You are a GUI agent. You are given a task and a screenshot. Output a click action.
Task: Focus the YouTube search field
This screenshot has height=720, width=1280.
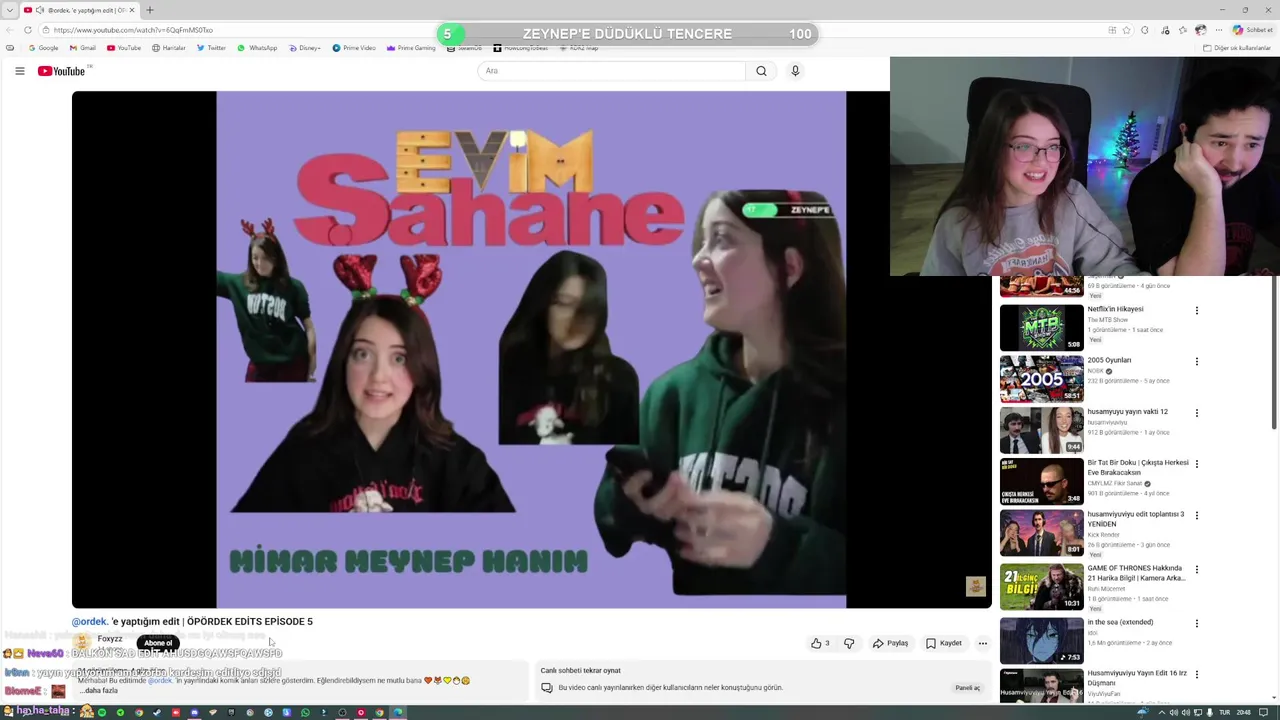(612, 71)
